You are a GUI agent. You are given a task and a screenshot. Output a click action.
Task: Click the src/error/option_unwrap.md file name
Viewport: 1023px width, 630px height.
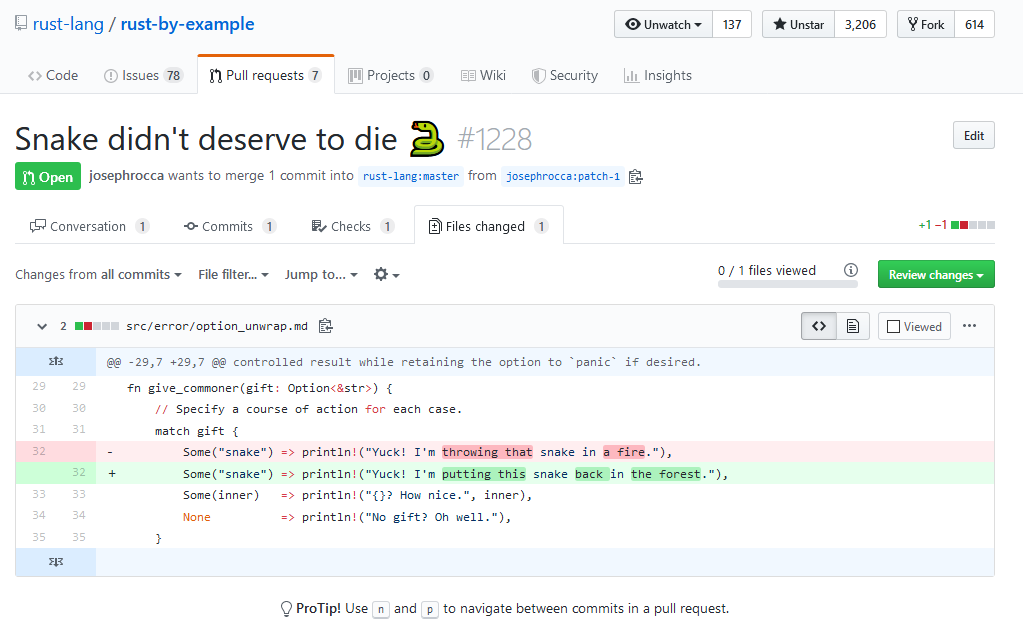tap(217, 326)
